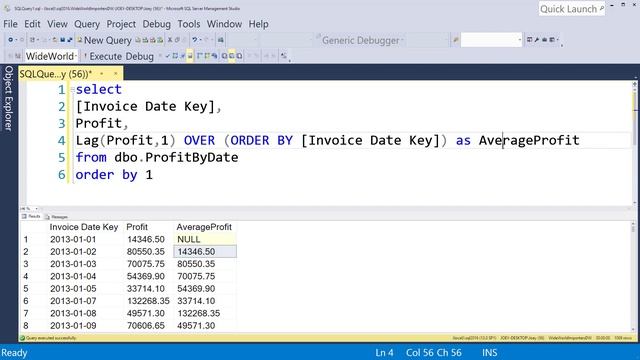Open the Tools menu
Image resolution: width=640 pixels, height=360 pixels.
[x=189, y=24]
